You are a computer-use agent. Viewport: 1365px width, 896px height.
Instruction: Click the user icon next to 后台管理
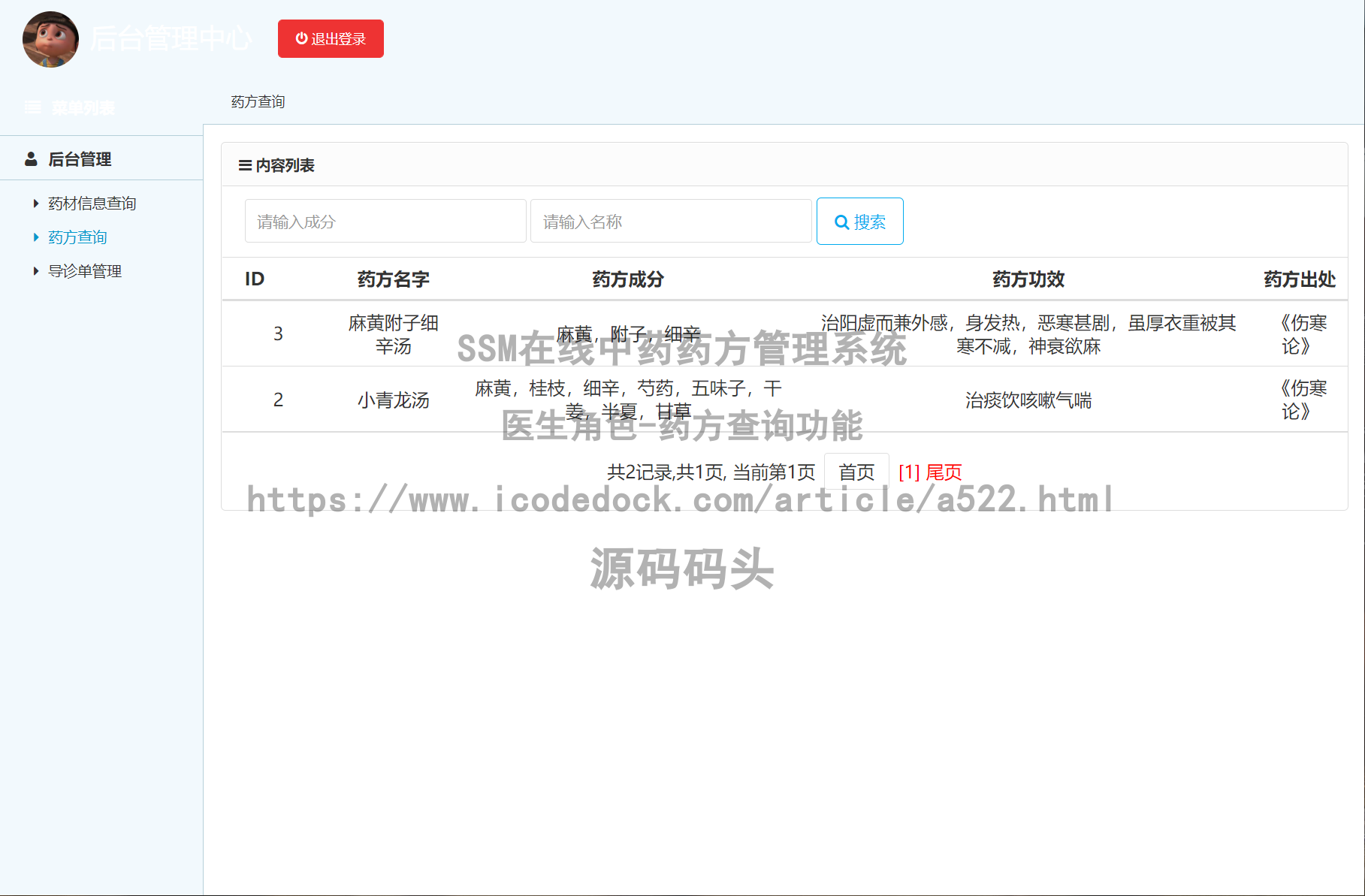(x=31, y=158)
